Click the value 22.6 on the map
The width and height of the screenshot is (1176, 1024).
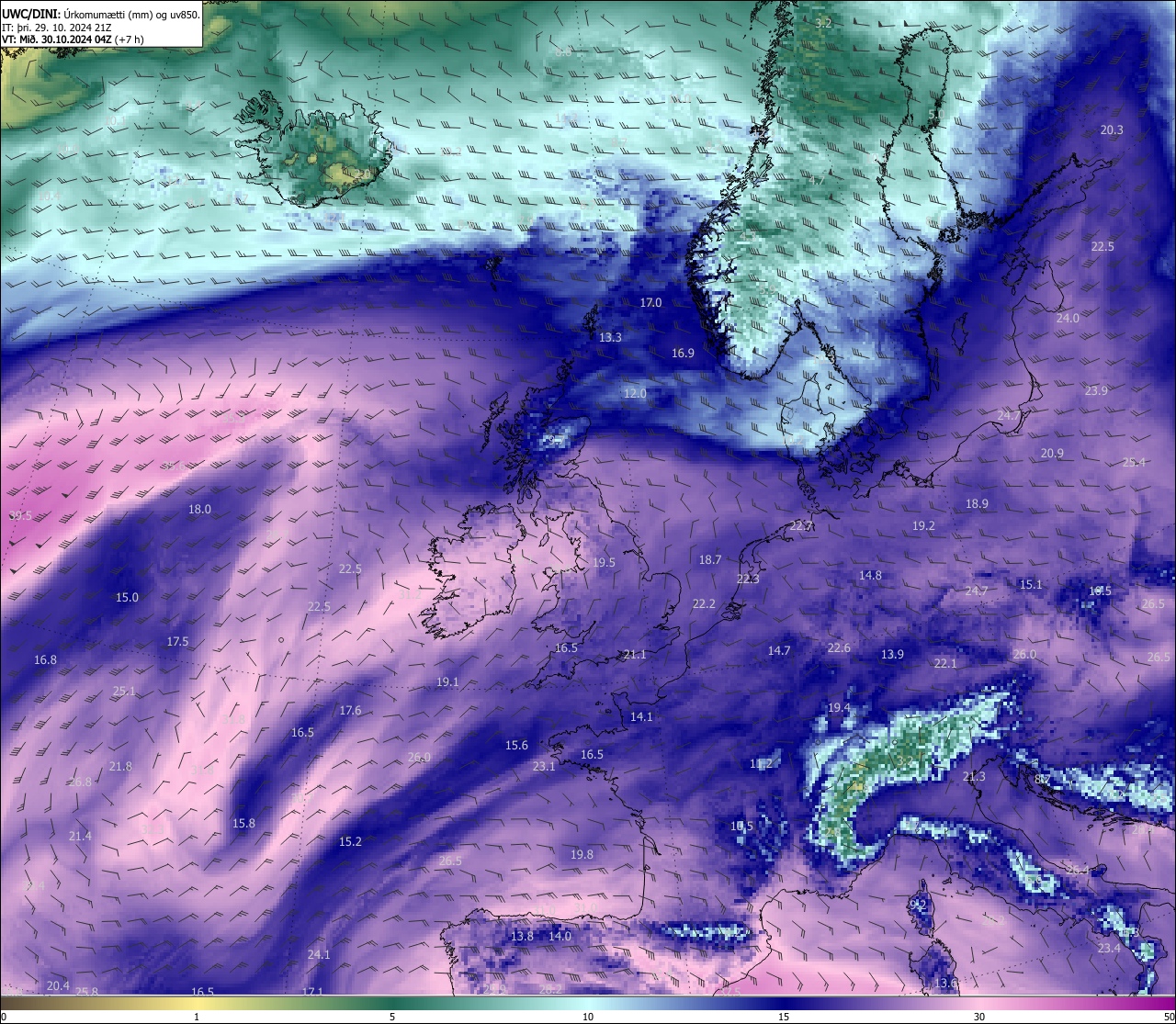coord(839,647)
